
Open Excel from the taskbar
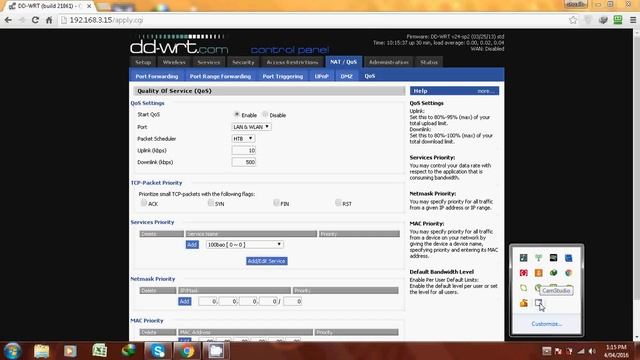pyautogui.click(x=99, y=351)
